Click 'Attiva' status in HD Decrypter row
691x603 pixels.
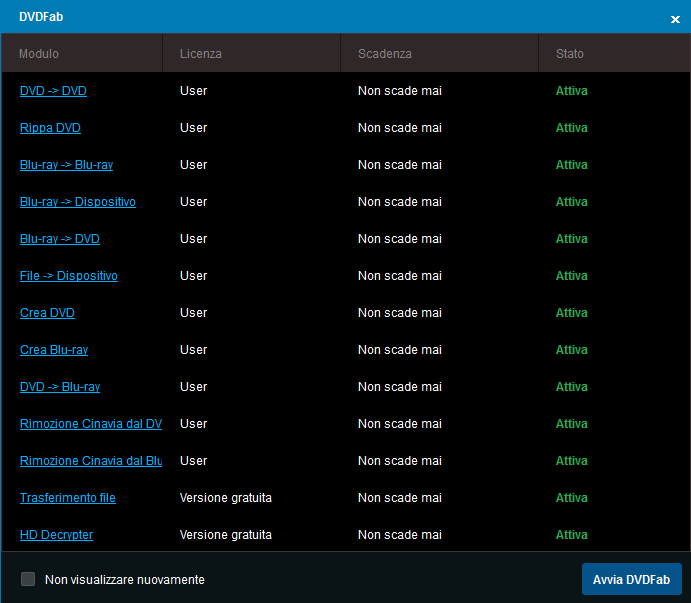point(572,535)
